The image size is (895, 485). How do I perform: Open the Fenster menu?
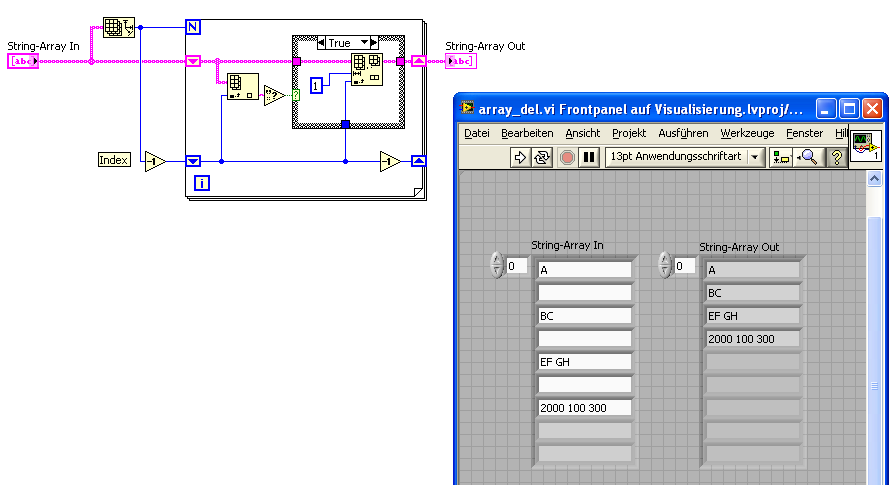[x=804, y=134]
